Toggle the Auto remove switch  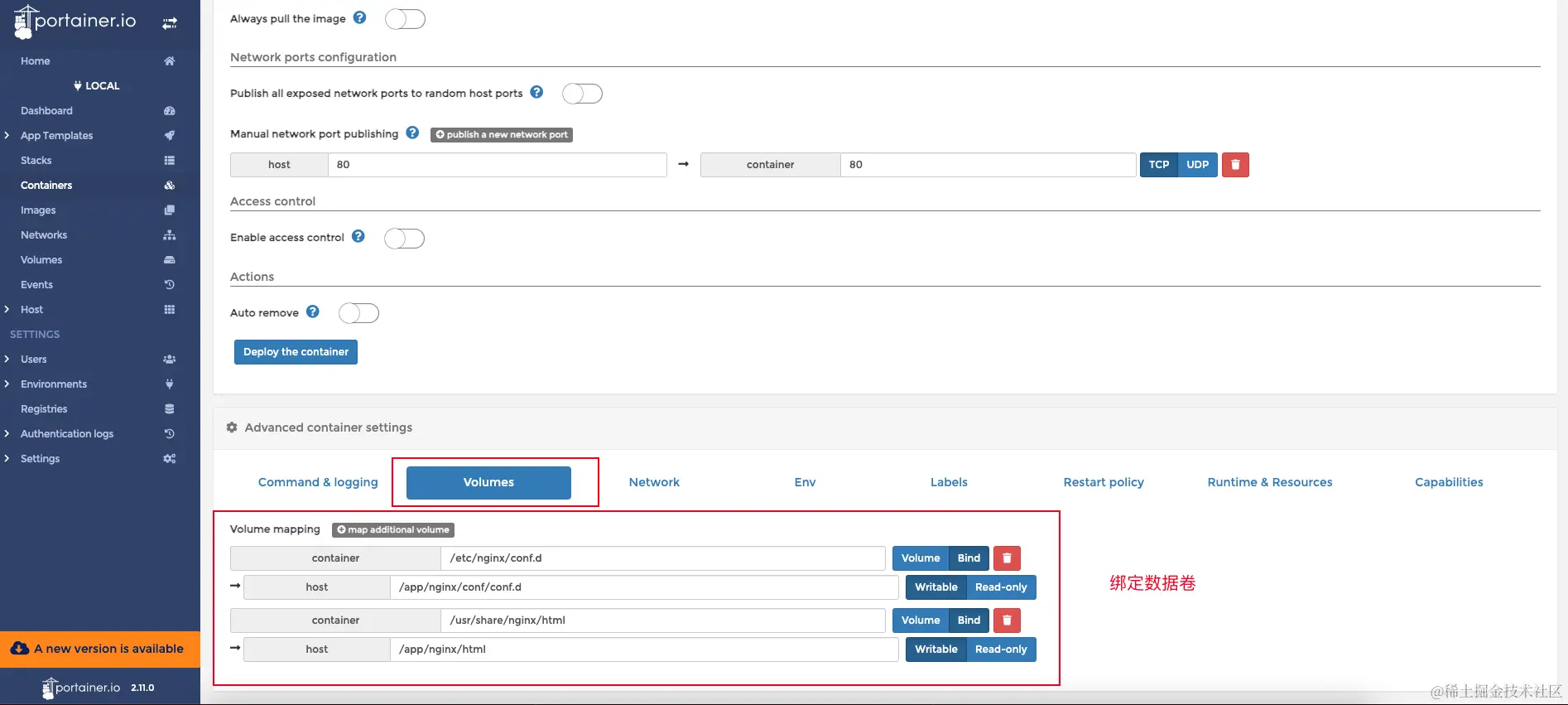coord(359,313)
